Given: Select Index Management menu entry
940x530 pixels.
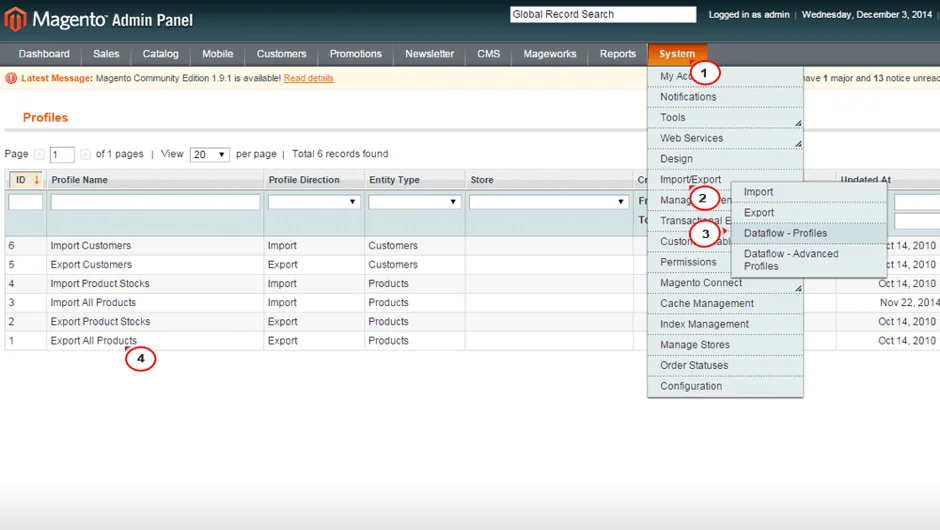Looking at the screenshot, I should point(725,324).
